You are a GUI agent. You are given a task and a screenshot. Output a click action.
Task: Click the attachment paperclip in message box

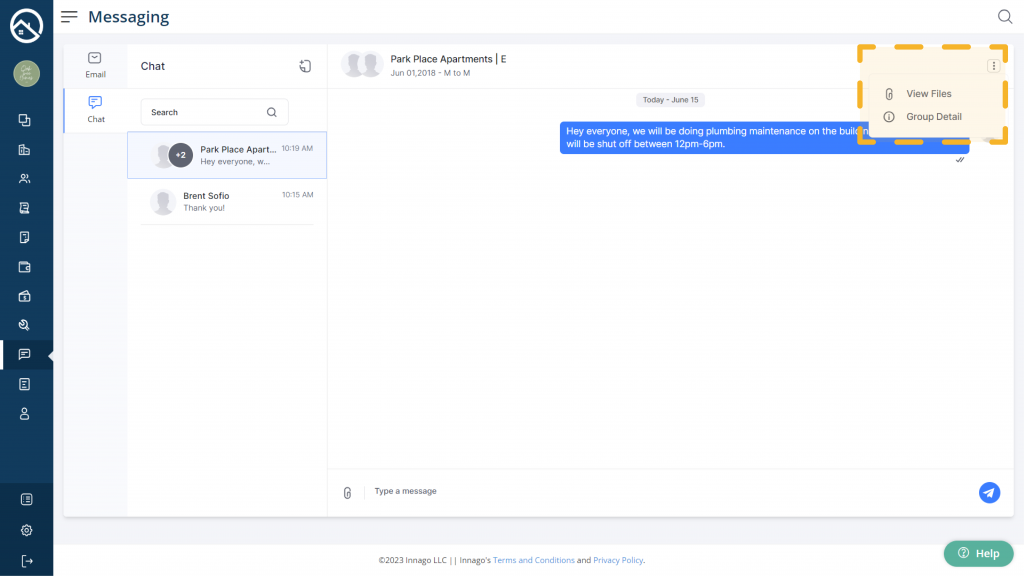347,493
